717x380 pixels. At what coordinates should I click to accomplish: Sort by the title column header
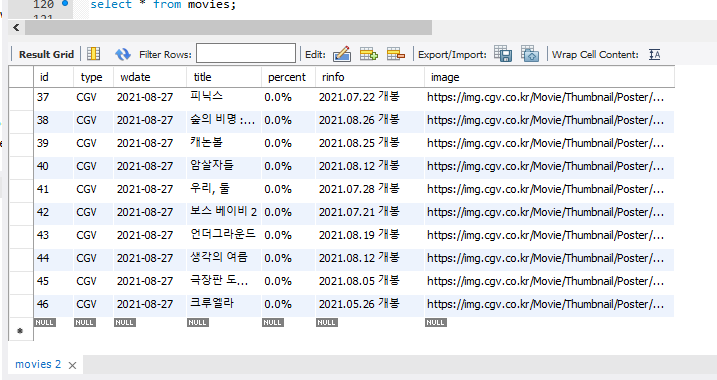tap(224, 77)
